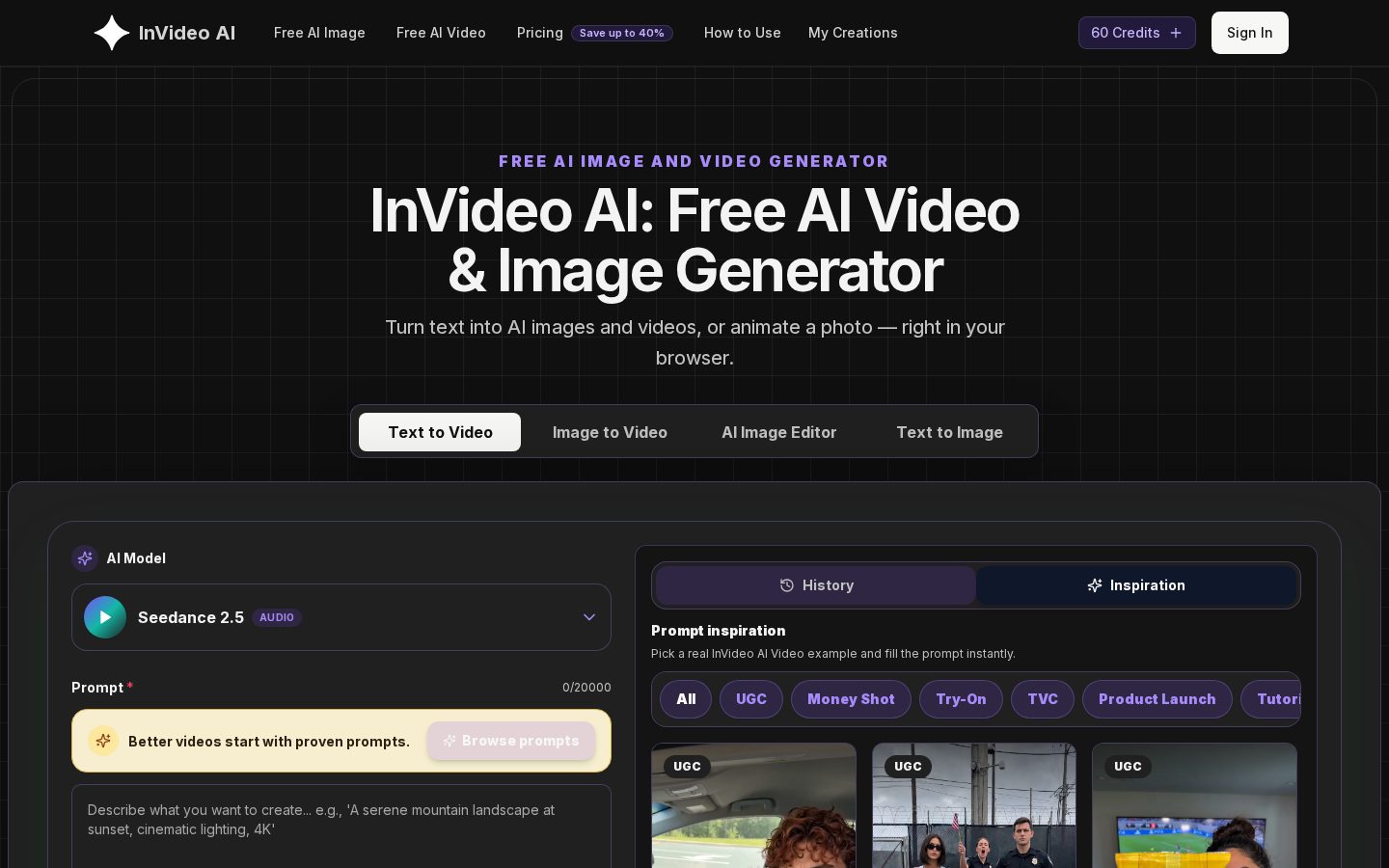
Task: Click the plus icon beside 60 Credits
Action: [x=1176, y=33]
